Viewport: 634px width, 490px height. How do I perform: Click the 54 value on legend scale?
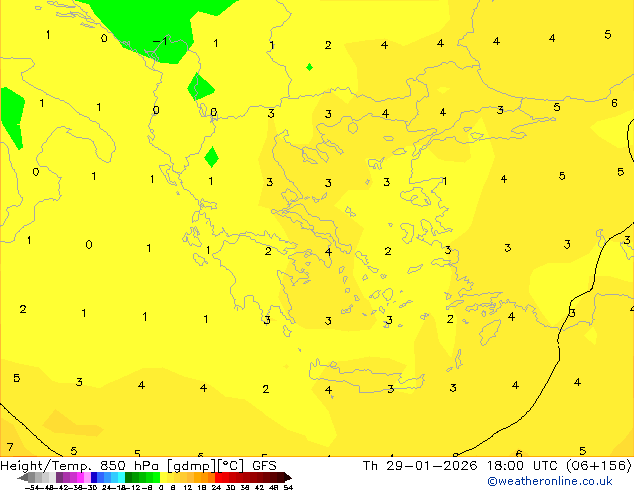pyautogui.click(x=288, y=487)
